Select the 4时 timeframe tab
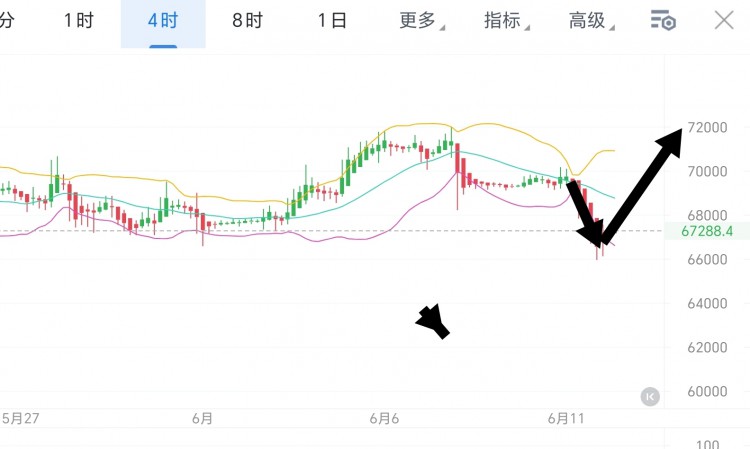 click(163, 21)
